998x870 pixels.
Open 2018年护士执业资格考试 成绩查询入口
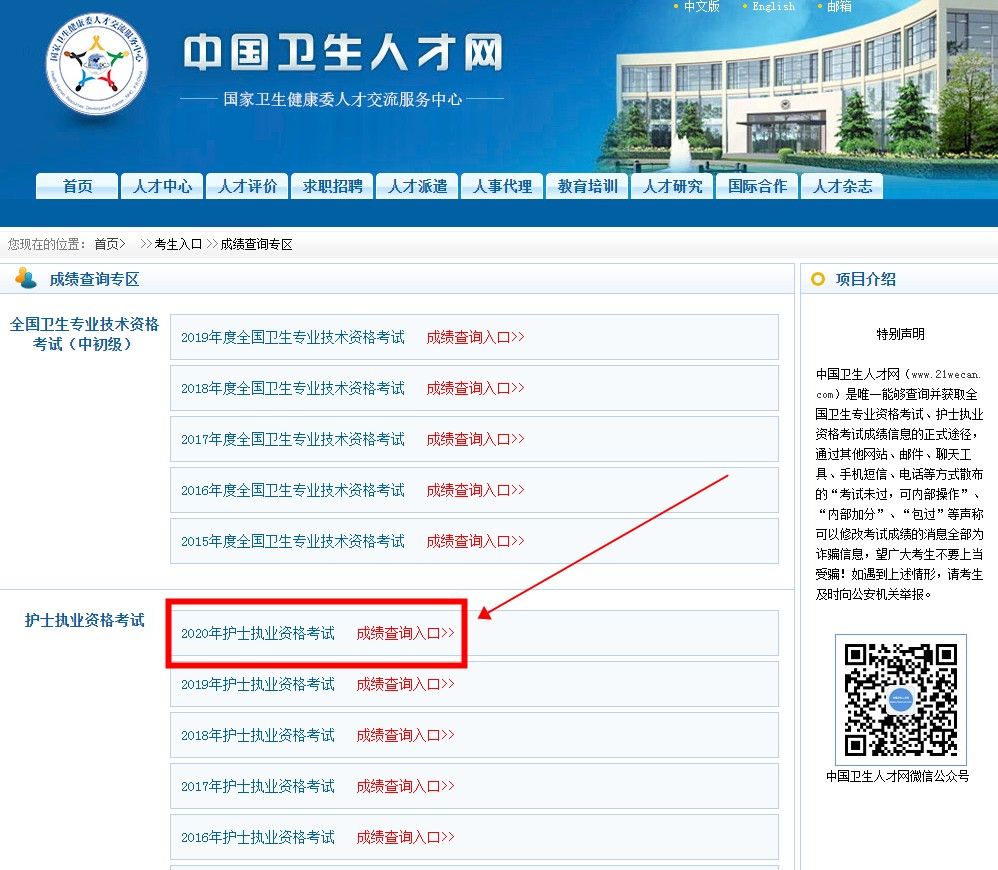(x=405, y=735)
